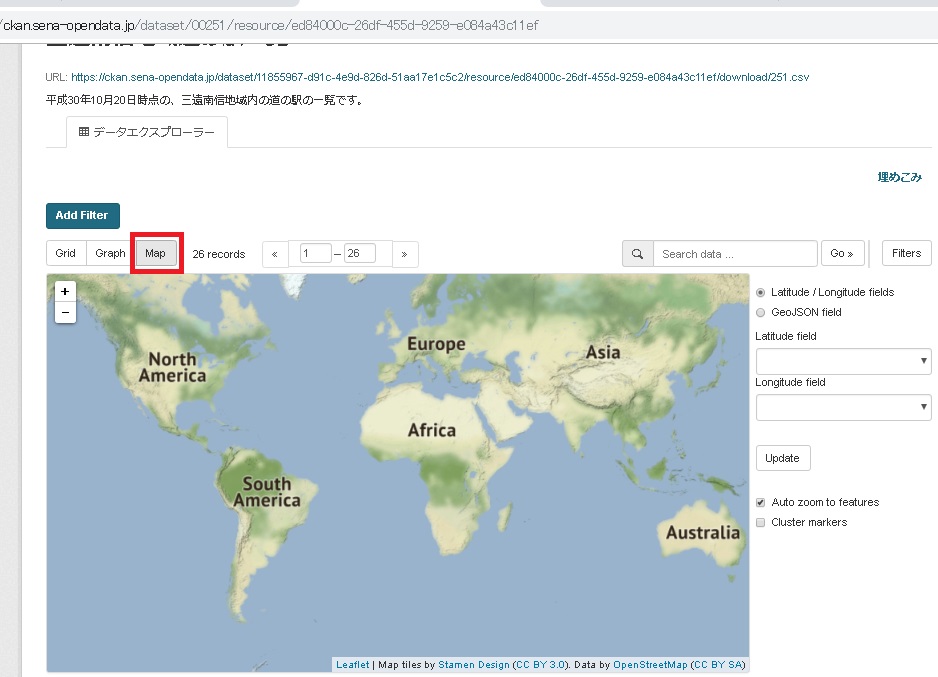Click the search magnifier icon
Screen dimensions: 938x677
tap(637, 254)
